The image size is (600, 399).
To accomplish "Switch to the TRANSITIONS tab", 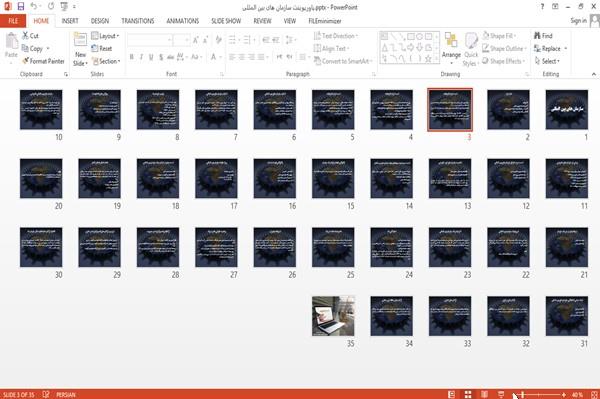I will point(138,21).
